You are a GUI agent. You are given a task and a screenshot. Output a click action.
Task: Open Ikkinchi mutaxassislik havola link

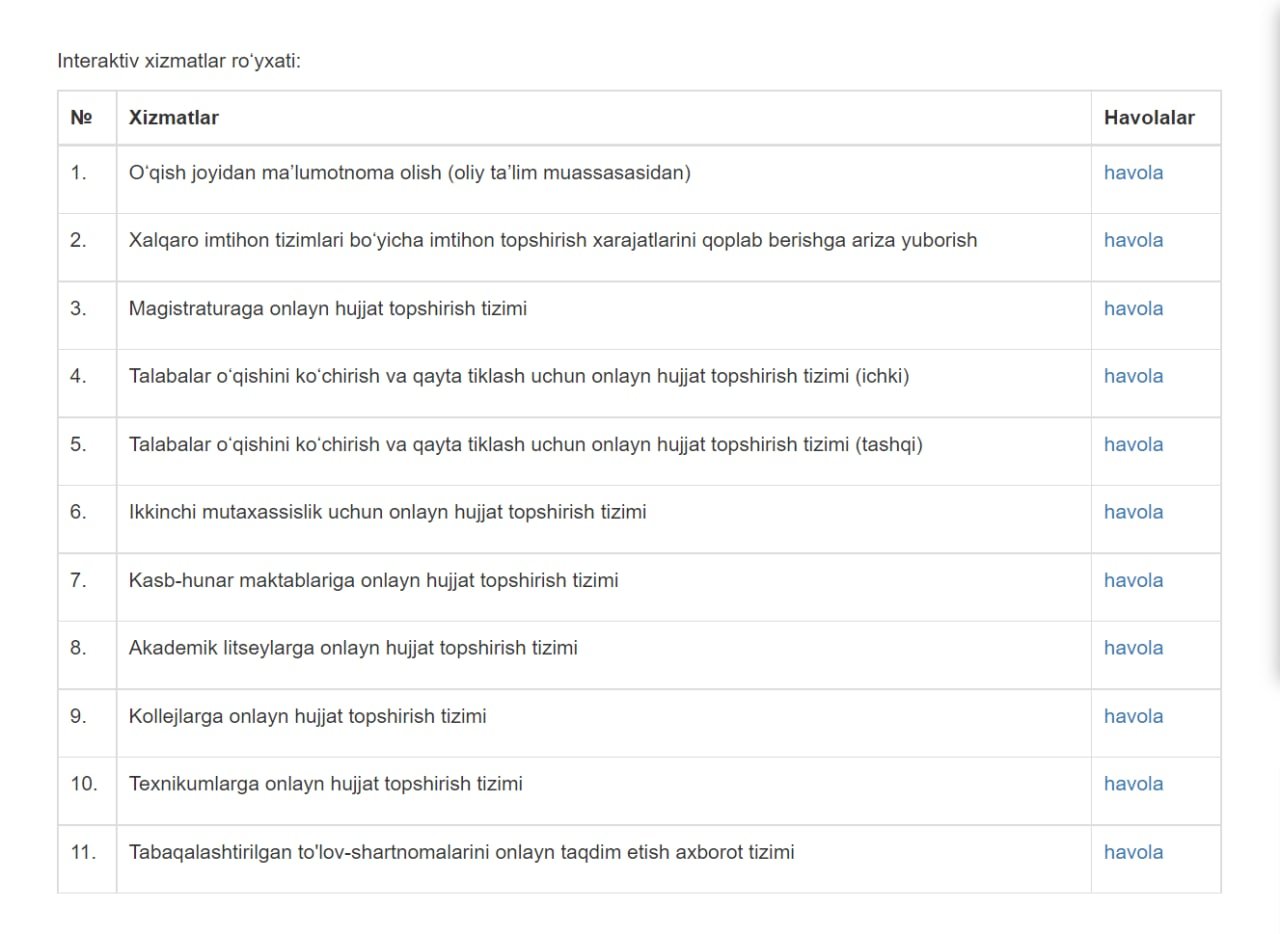pos(1133,512)
